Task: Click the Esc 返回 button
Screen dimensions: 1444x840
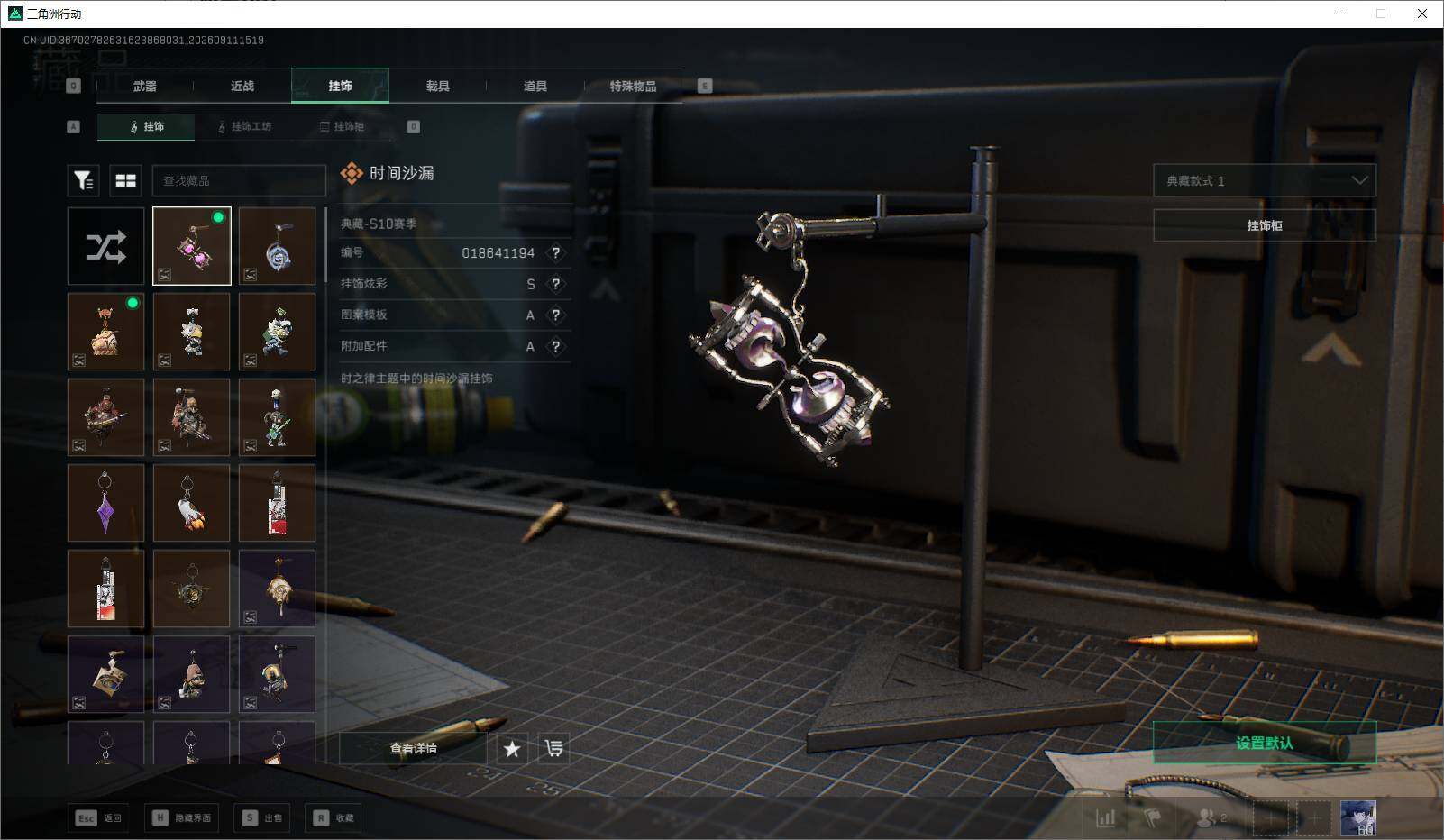Action: click(x=98, y=817)
